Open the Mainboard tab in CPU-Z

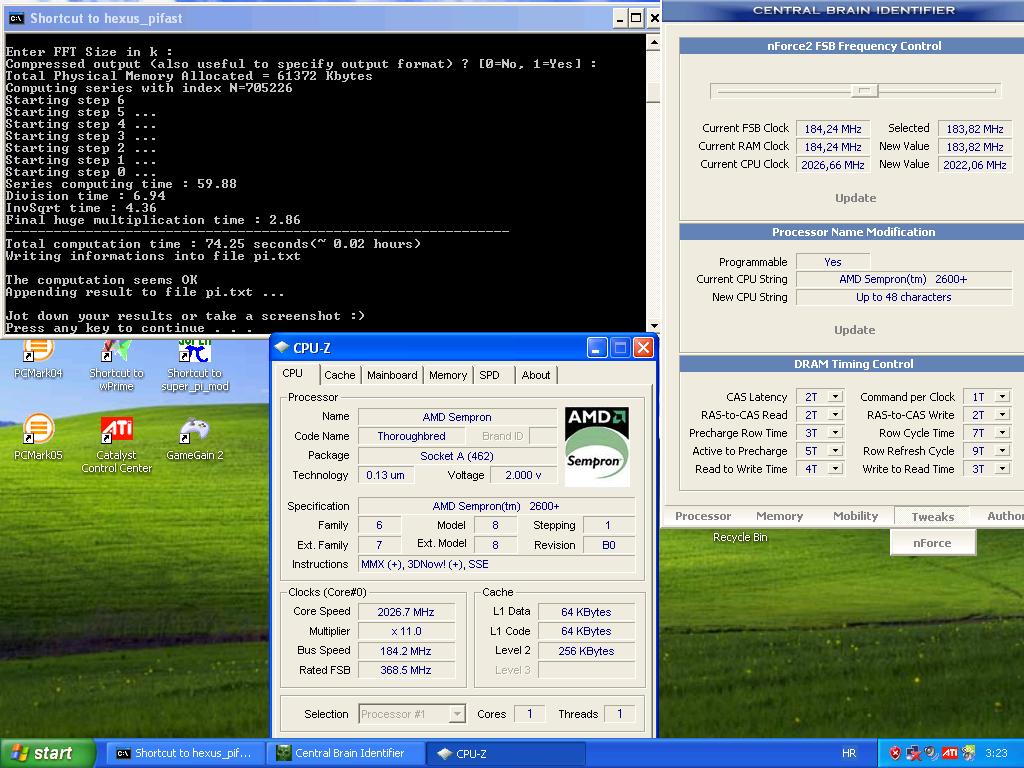392,375
